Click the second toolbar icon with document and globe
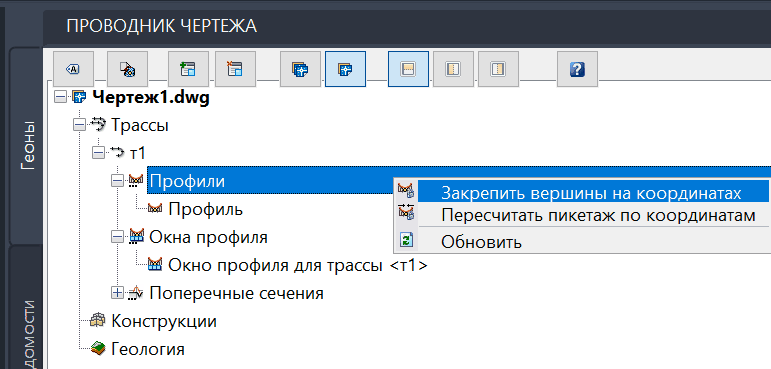The image size is (771, 369). (128, 69)
